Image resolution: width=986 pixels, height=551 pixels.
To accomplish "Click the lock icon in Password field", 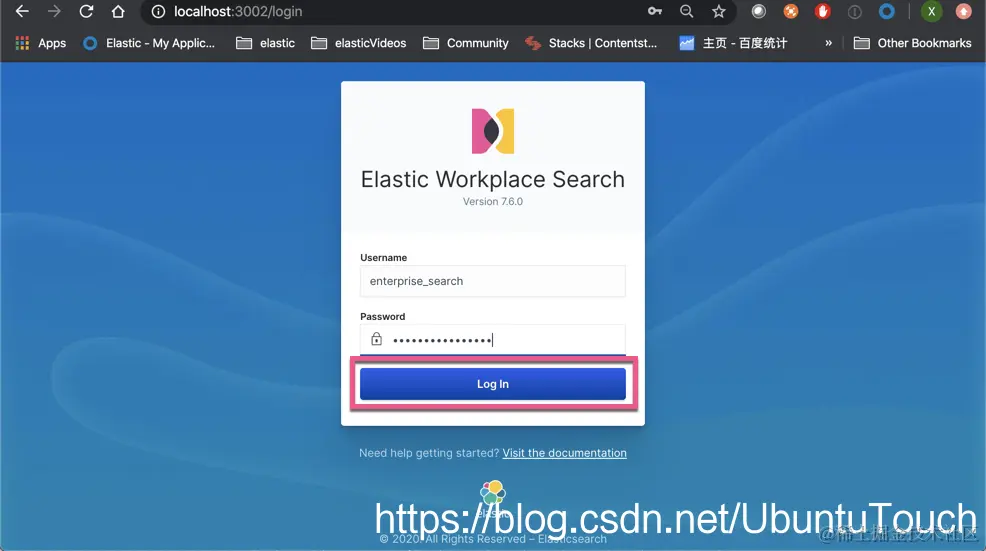I will click(x=377, y=339).
